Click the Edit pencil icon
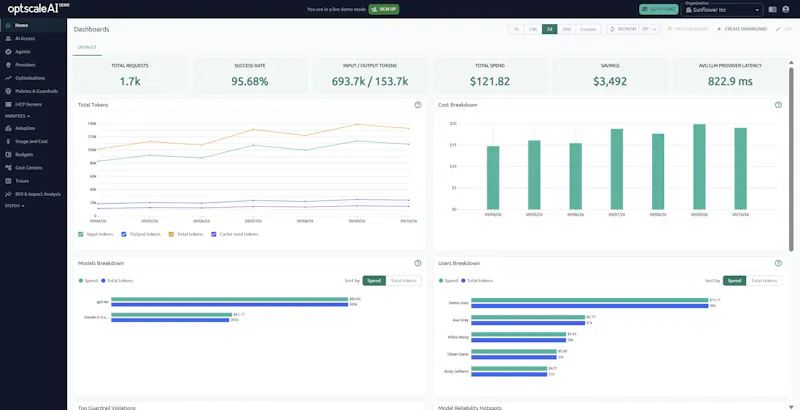The image size is (800, 410). [778, 29]
